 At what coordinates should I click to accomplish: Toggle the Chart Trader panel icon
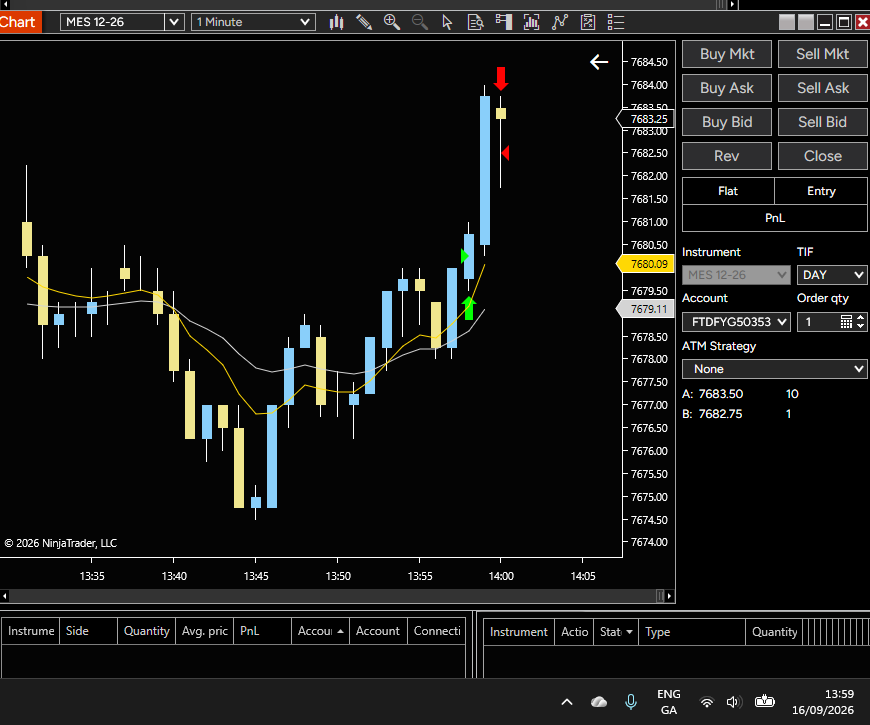pyautogui.click(x=504, y=22)
